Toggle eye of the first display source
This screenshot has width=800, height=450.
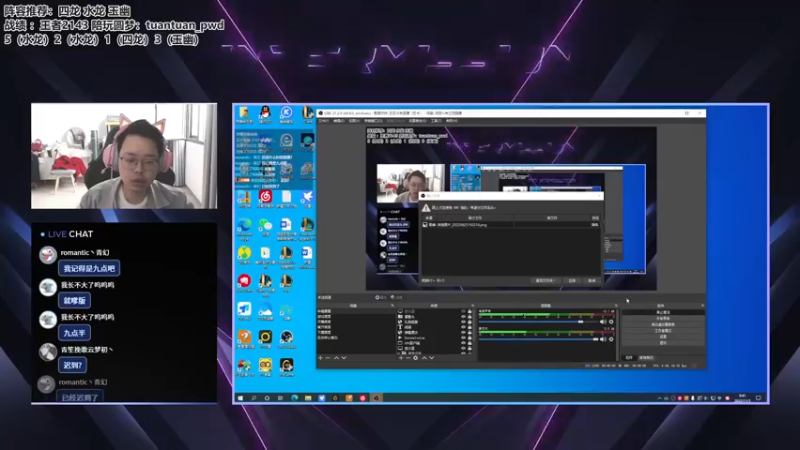pyautogui.click(x=463, y=311)
